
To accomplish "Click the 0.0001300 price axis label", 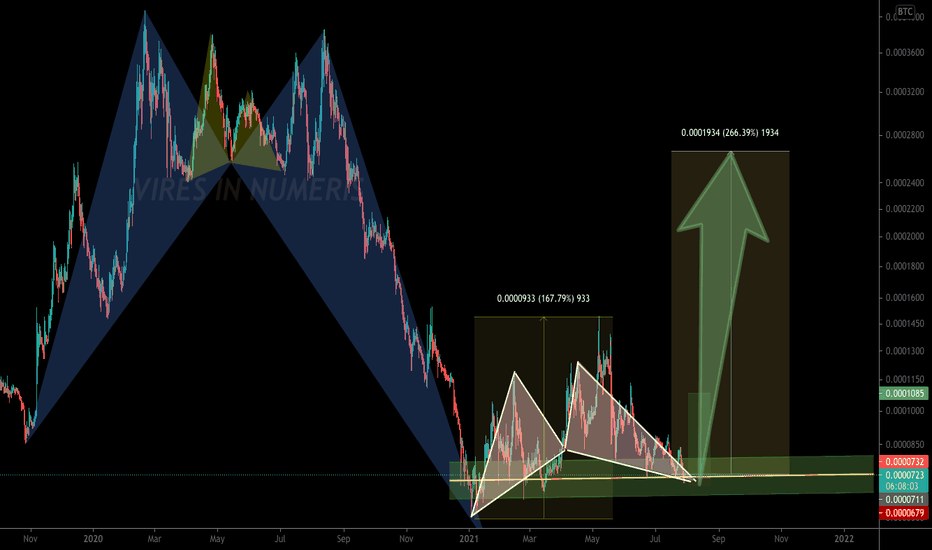I will pyautogui.click(x=905, y=351).
